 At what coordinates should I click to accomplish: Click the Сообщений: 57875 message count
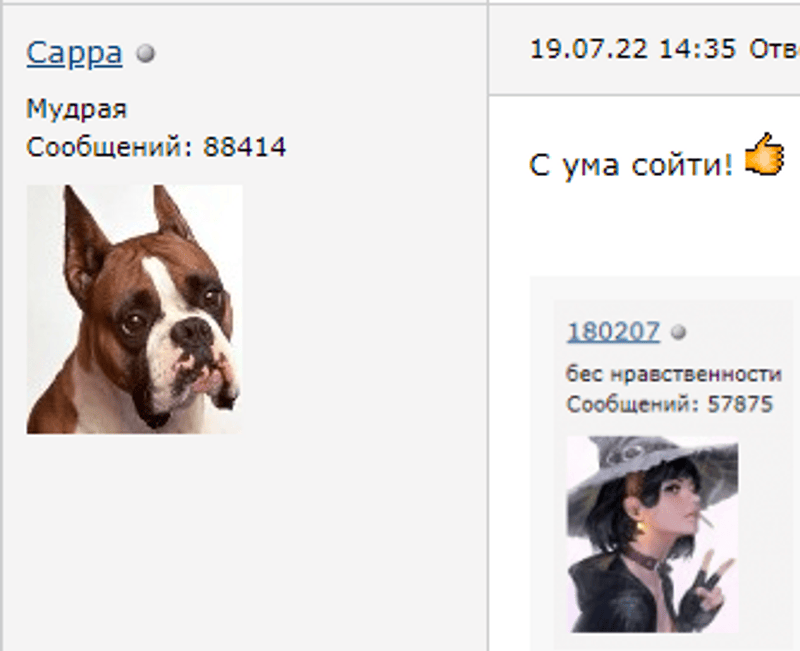coord(670,405)
